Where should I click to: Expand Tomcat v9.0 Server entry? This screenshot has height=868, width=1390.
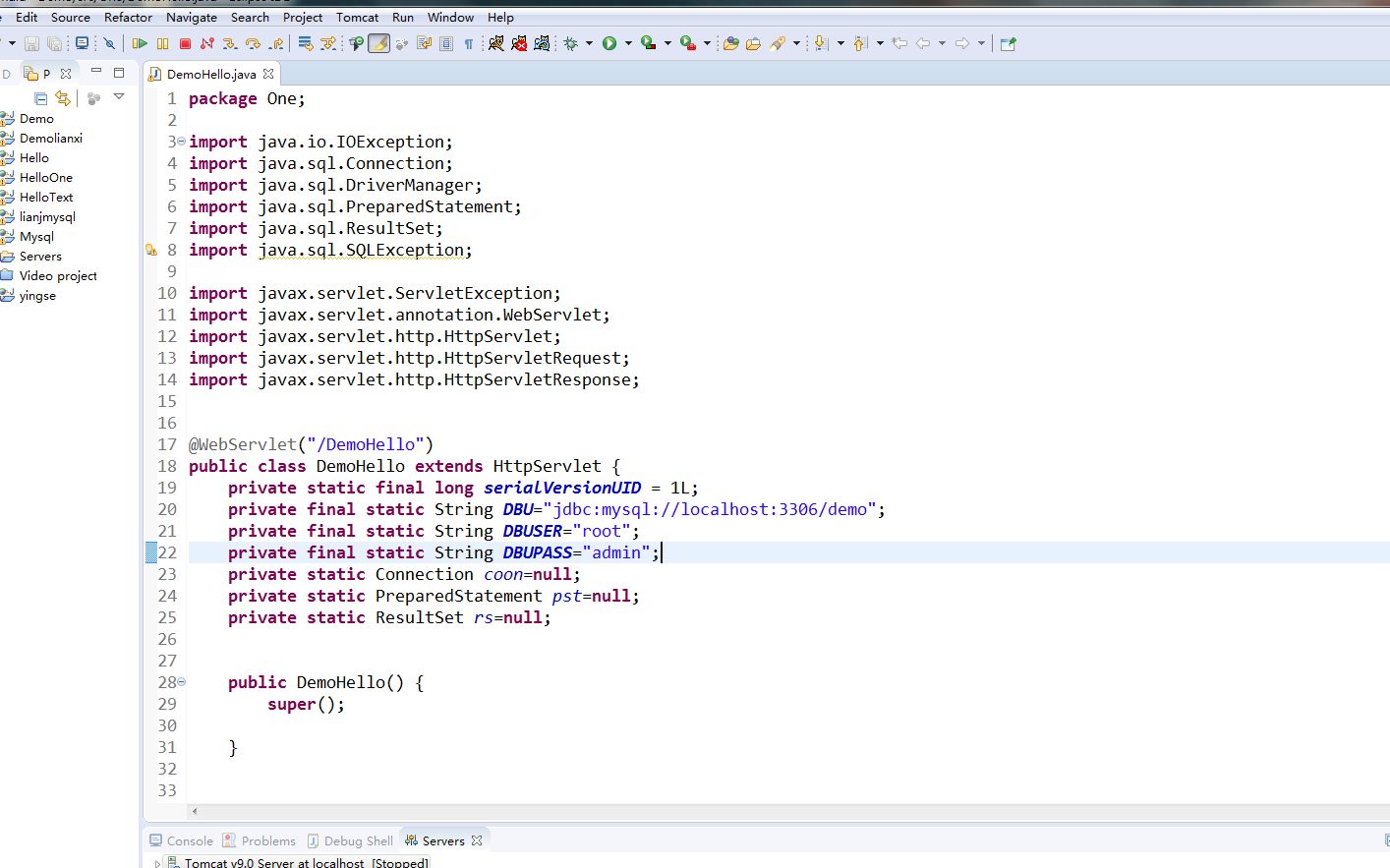tap(157, 863)
